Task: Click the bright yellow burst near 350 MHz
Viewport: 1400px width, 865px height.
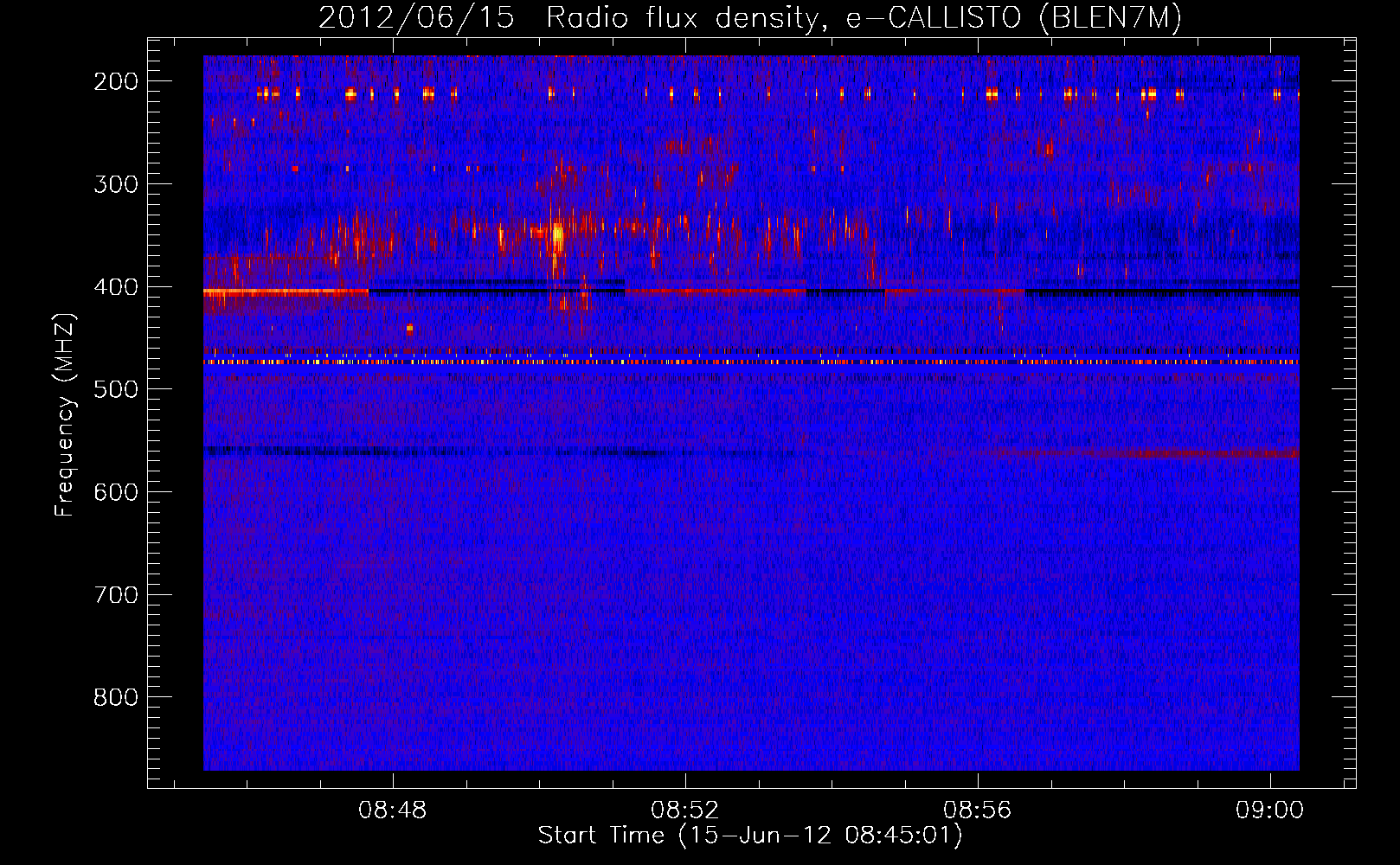Action: (557, 234)
